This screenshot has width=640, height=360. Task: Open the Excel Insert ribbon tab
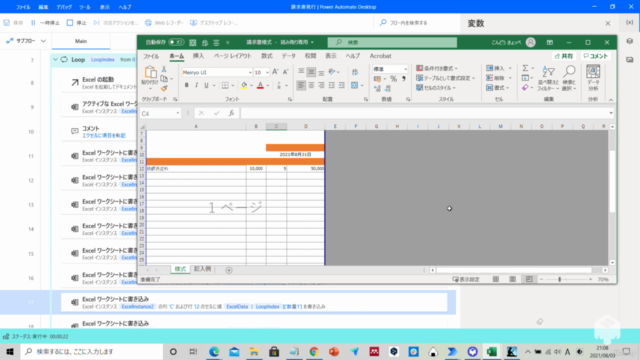[x=198, y=56]
